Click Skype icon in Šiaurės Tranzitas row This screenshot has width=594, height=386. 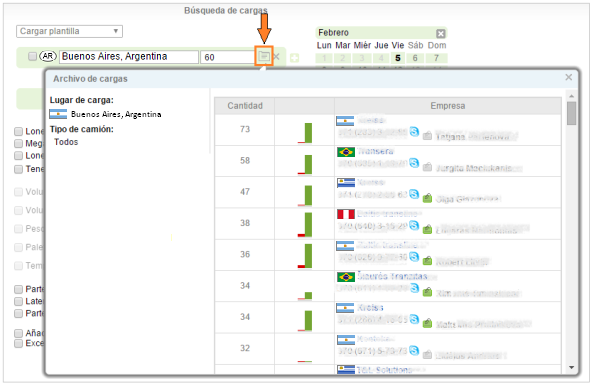(x=414, y=288)
